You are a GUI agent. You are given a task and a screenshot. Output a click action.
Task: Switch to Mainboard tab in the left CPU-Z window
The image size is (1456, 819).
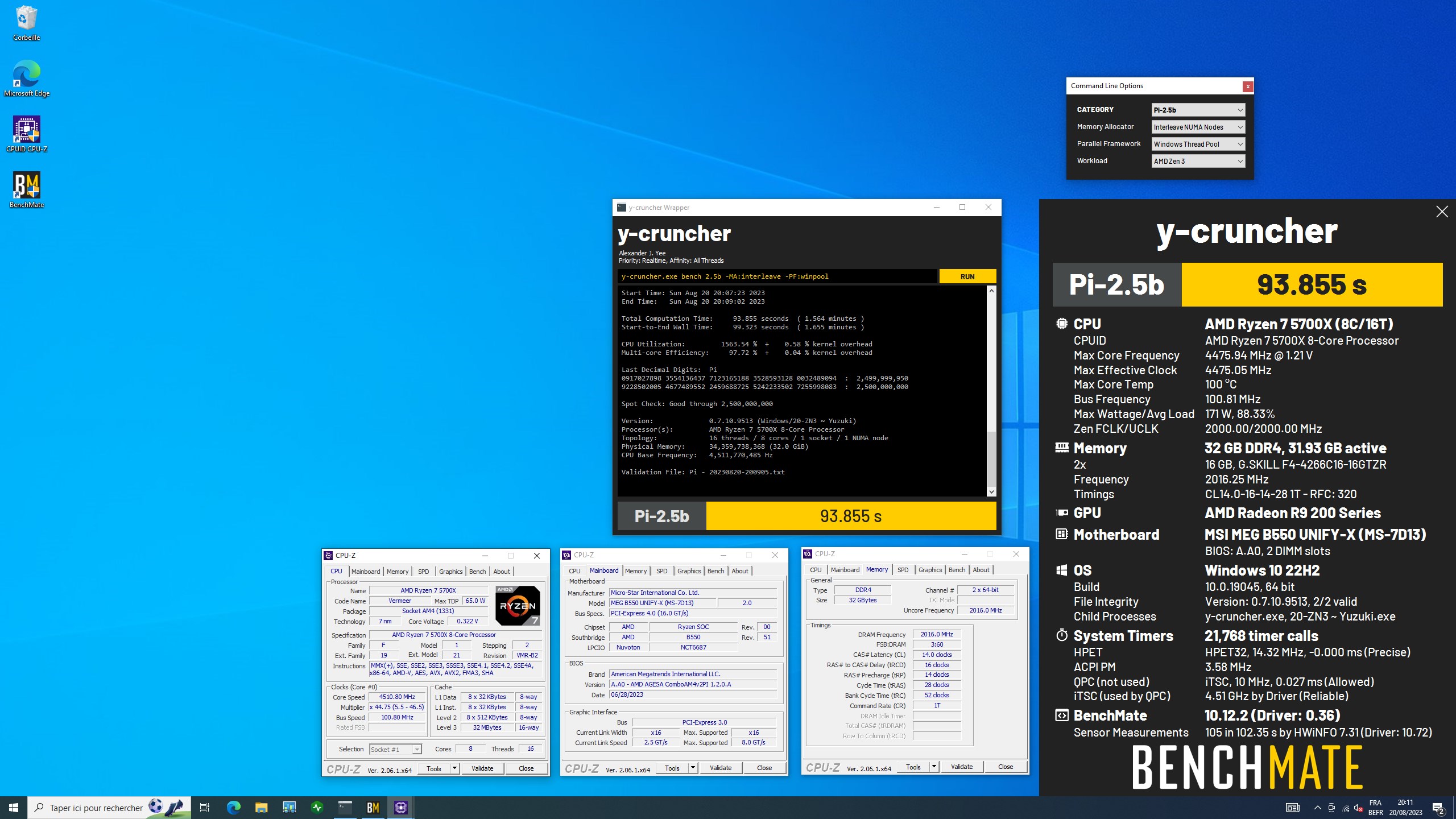(x=366, y=572)
